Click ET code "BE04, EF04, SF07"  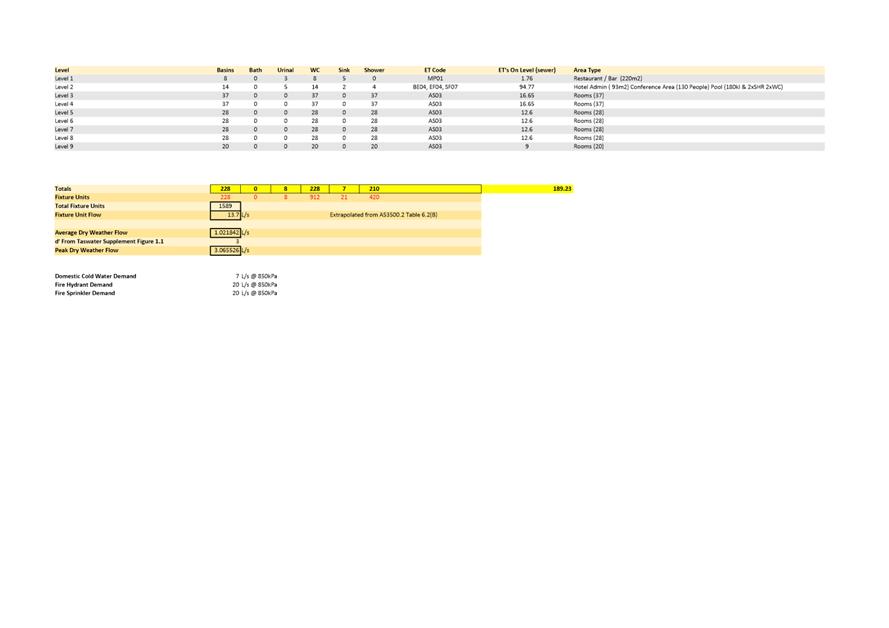pyautogui.click(x=435, y=87)
